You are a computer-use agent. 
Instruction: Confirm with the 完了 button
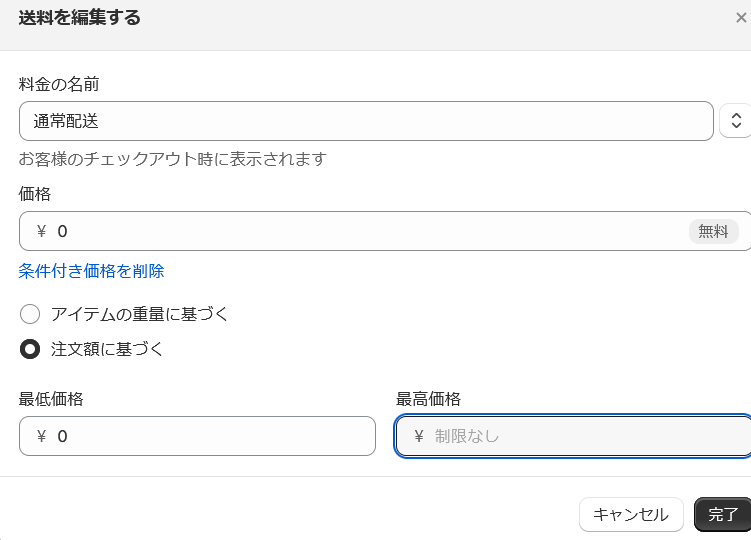pyautogui.click(x=722, y=515)
